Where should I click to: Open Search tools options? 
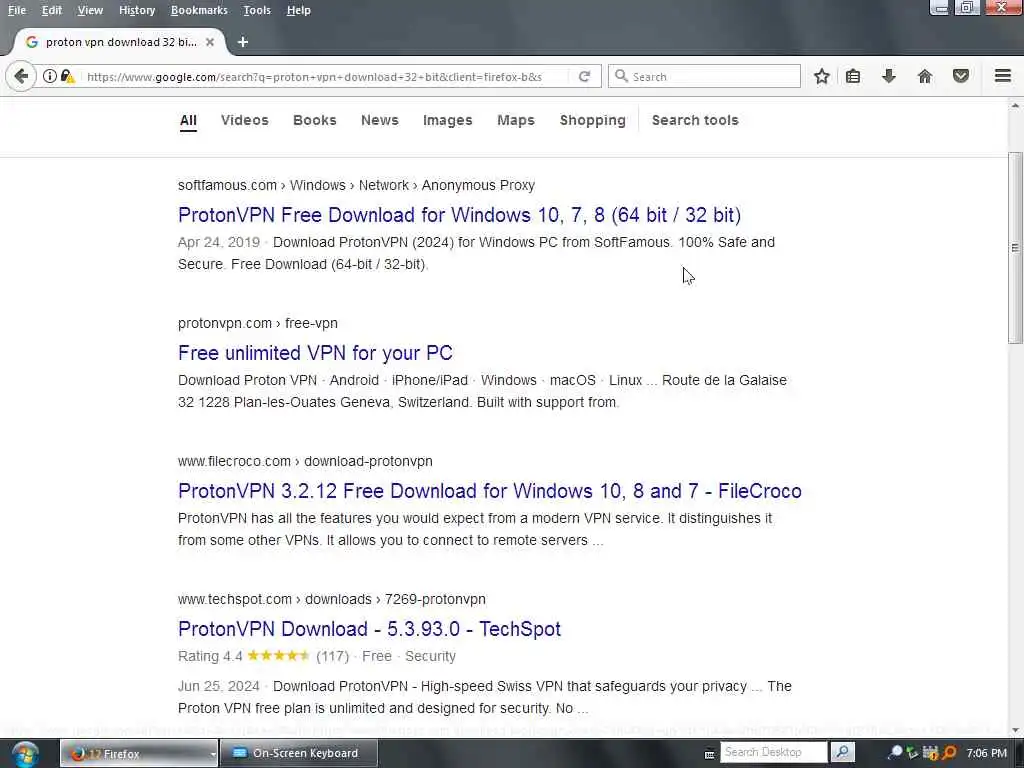(x=695, y=120)
